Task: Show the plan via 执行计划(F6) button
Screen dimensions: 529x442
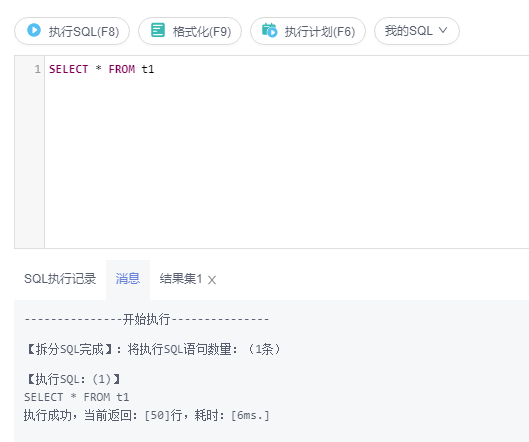Action: [x=308, y=31]
